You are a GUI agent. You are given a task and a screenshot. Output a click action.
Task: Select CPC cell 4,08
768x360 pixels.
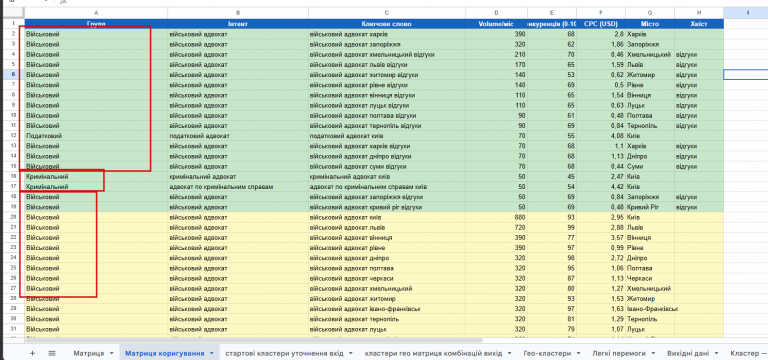click(601, 136)
